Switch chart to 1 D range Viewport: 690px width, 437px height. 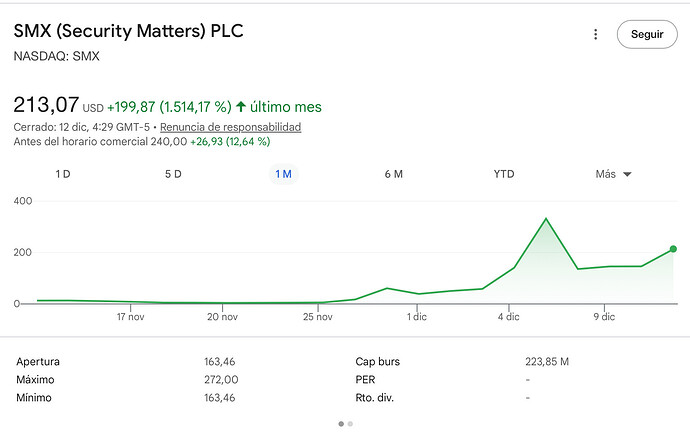pyautogui.click(x=62, y=174)
